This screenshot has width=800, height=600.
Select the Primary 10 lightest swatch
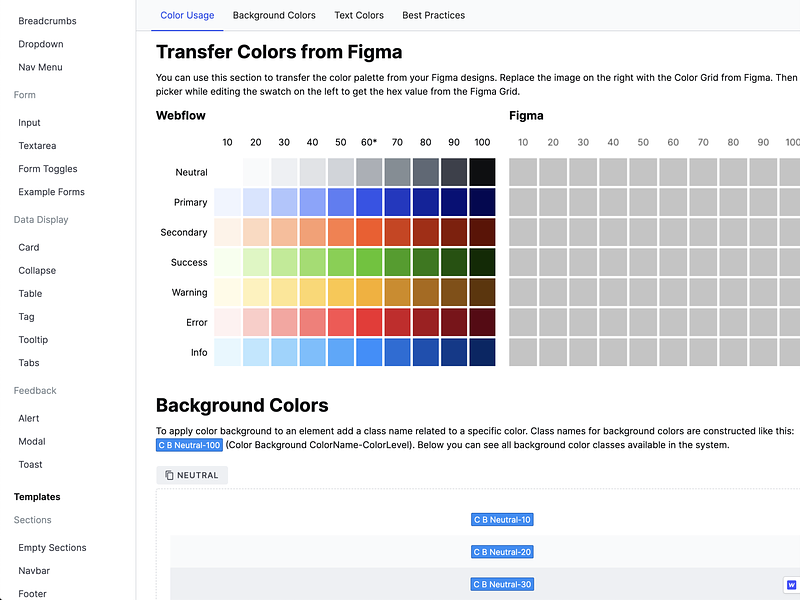(x=228, y=202)
